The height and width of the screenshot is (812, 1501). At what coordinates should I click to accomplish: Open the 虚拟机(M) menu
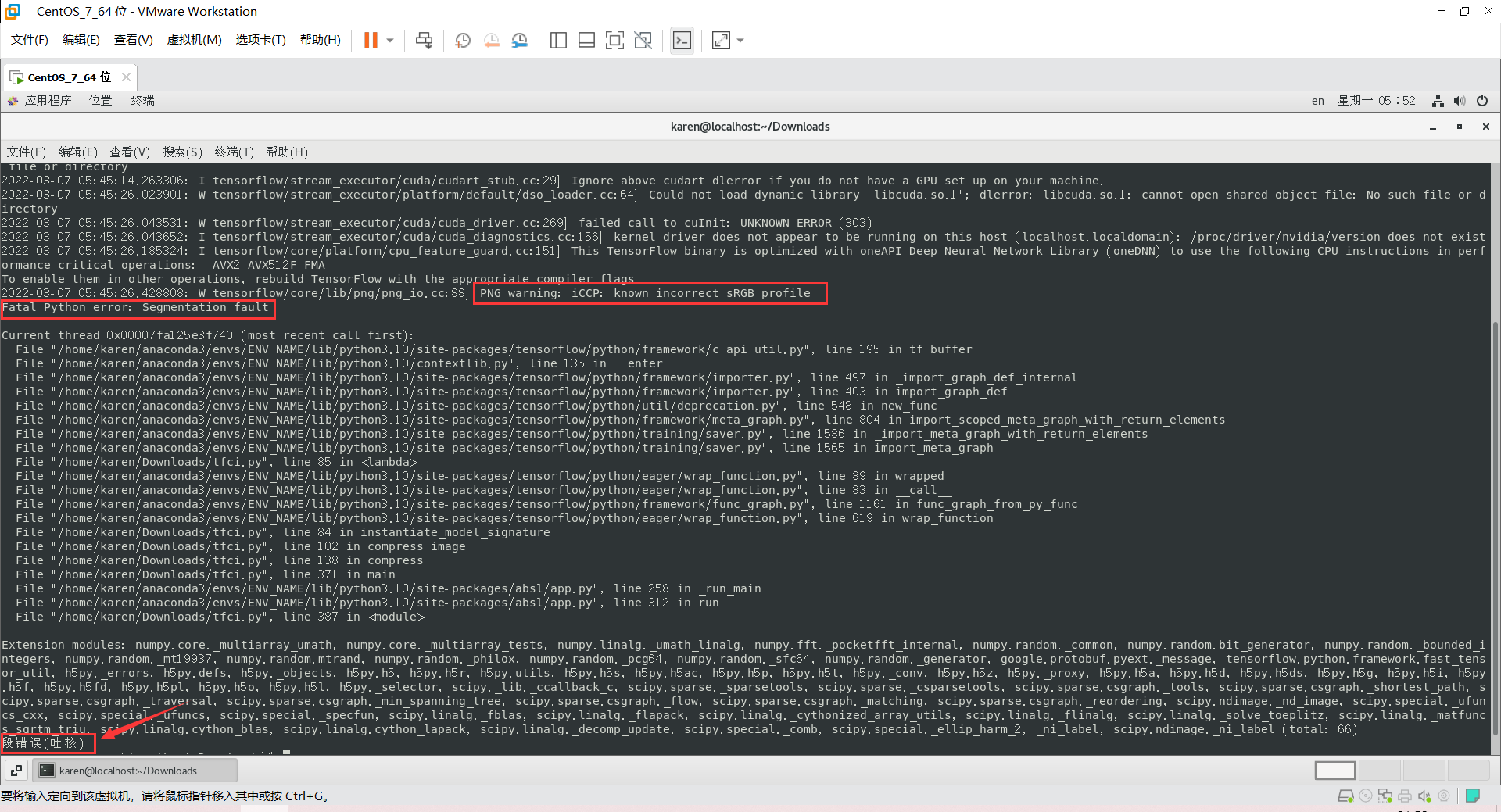click(x=194, y=39)
